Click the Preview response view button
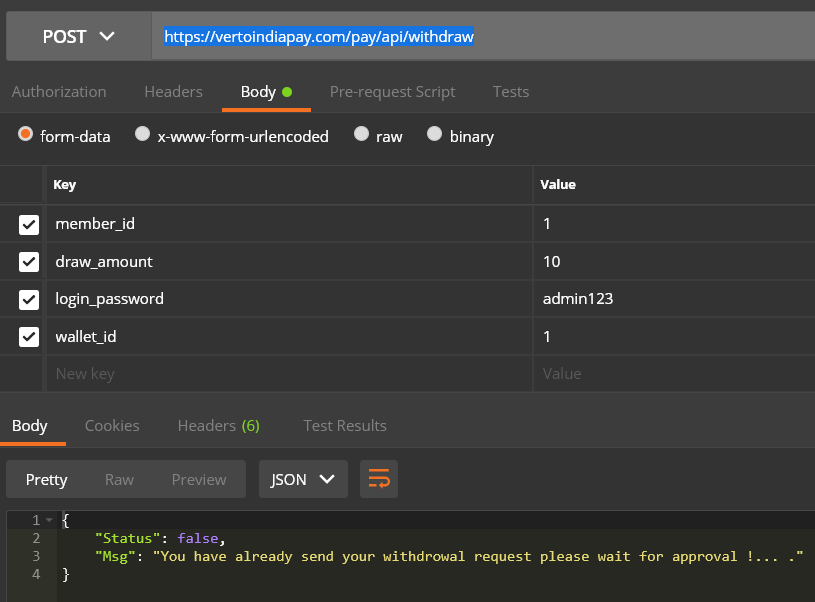Viewport: 815px width, 602px height. pyautogui.click(x=199, y=480)
